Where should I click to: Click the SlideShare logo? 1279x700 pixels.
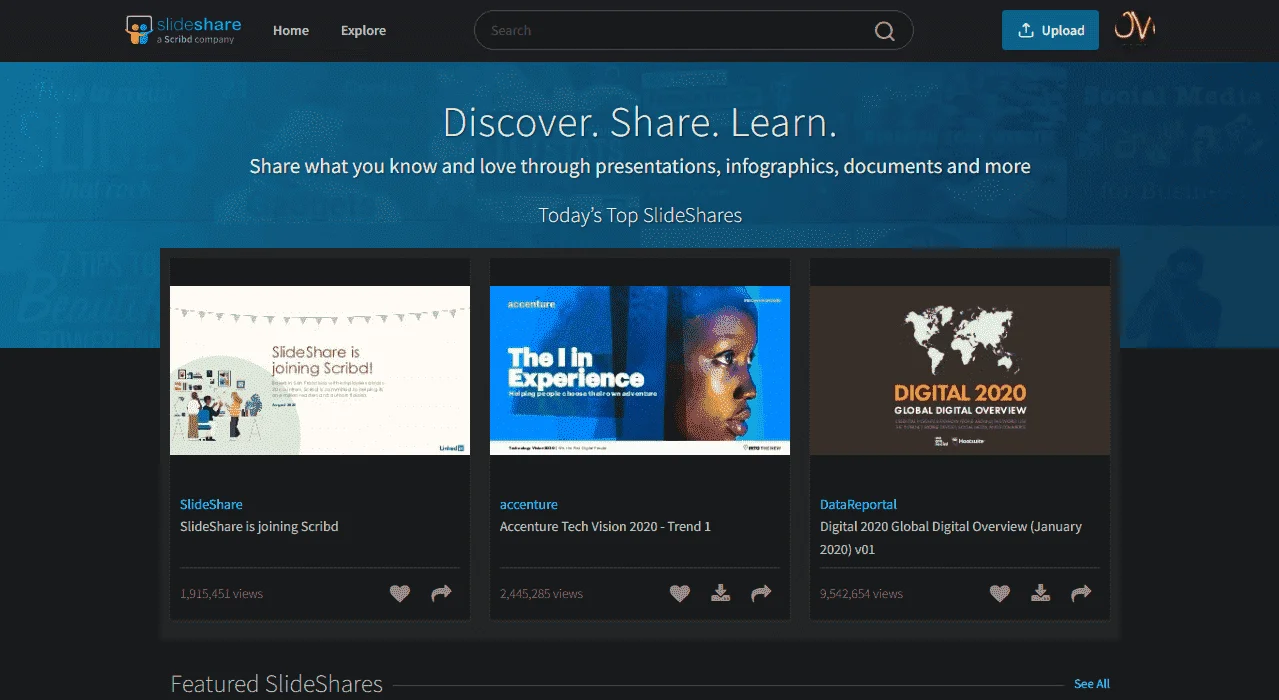tap(183, 30)
